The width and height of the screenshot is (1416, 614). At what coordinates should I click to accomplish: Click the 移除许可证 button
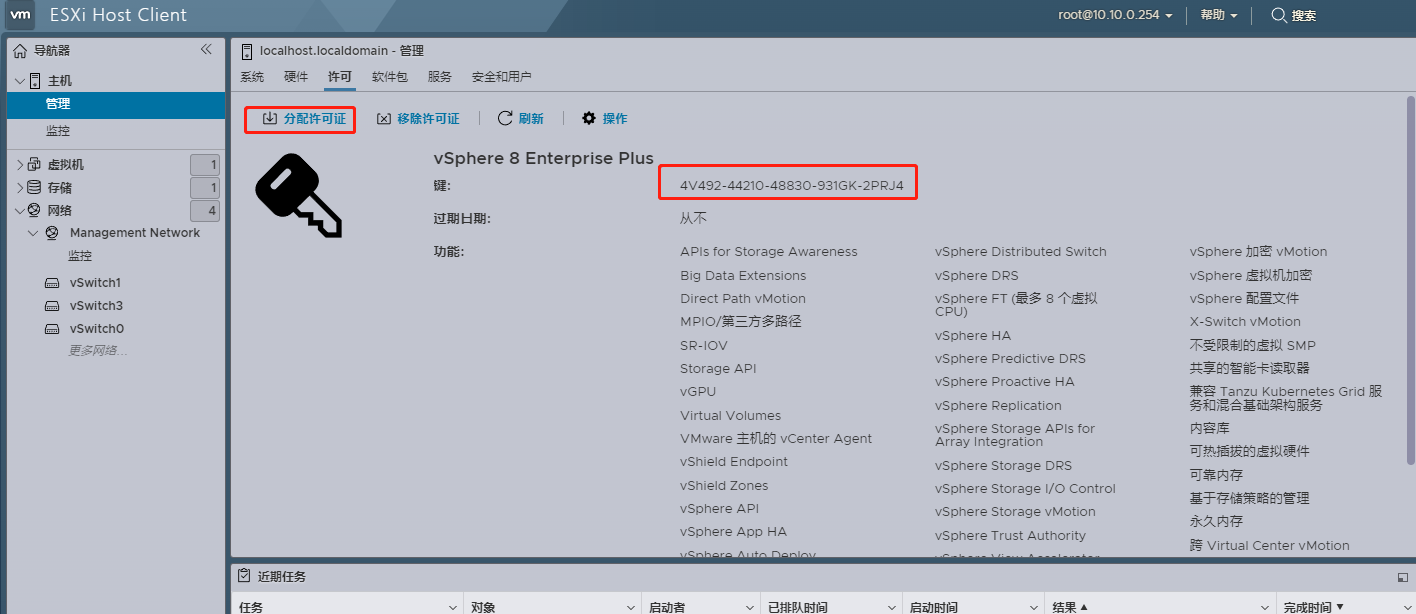[419, 118]
